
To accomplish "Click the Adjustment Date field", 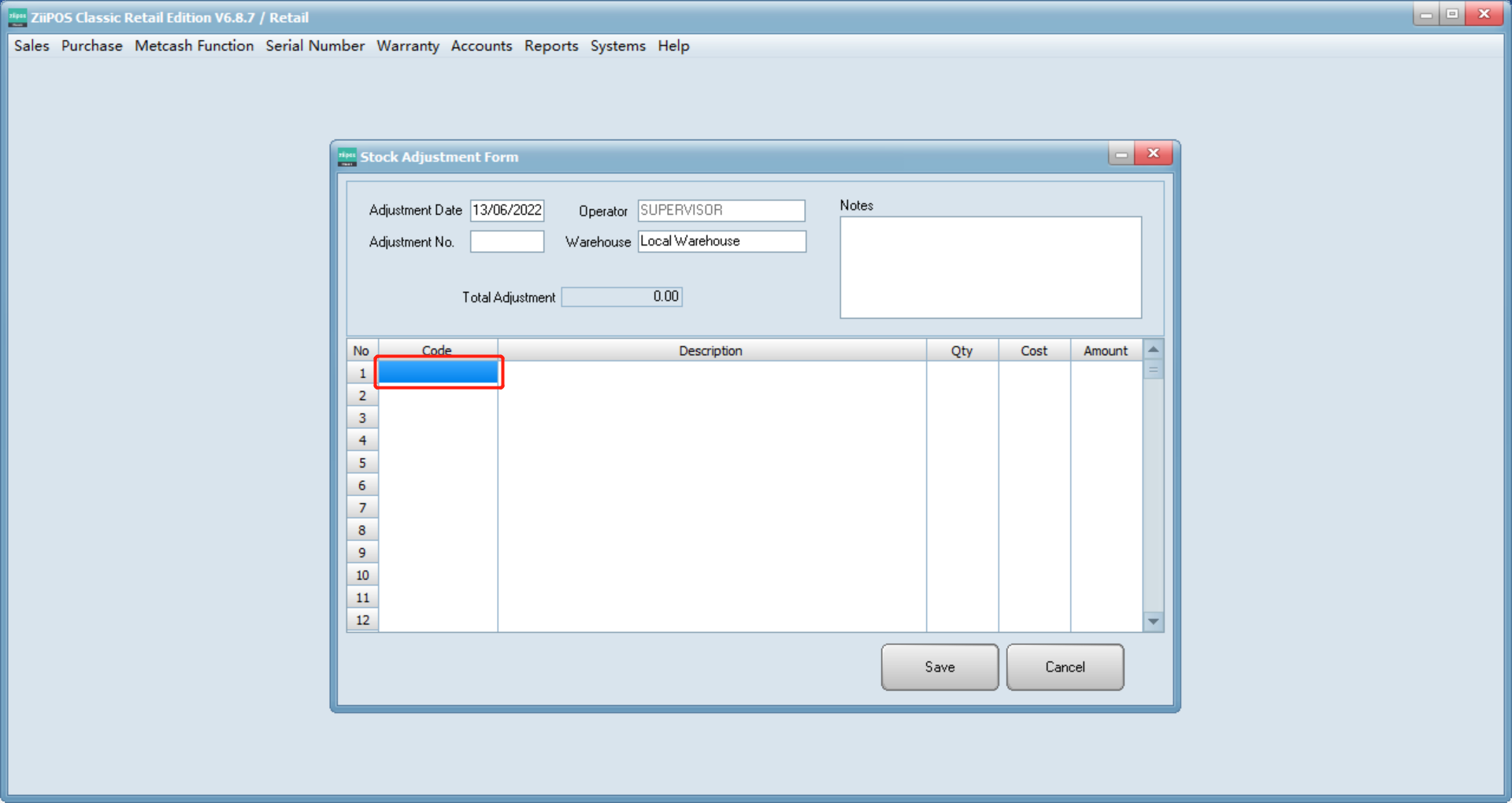I will click(x=506, y=210).
